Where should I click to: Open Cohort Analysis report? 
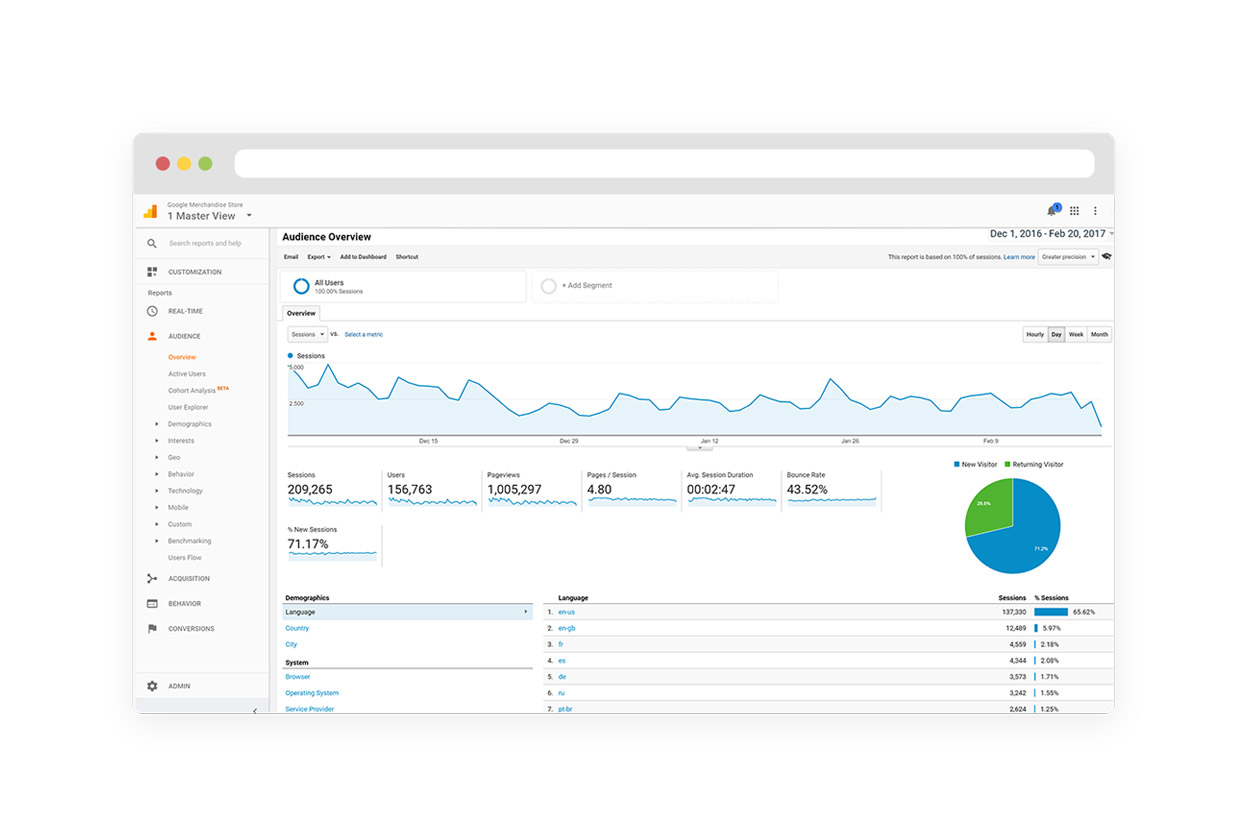[192, 391]
